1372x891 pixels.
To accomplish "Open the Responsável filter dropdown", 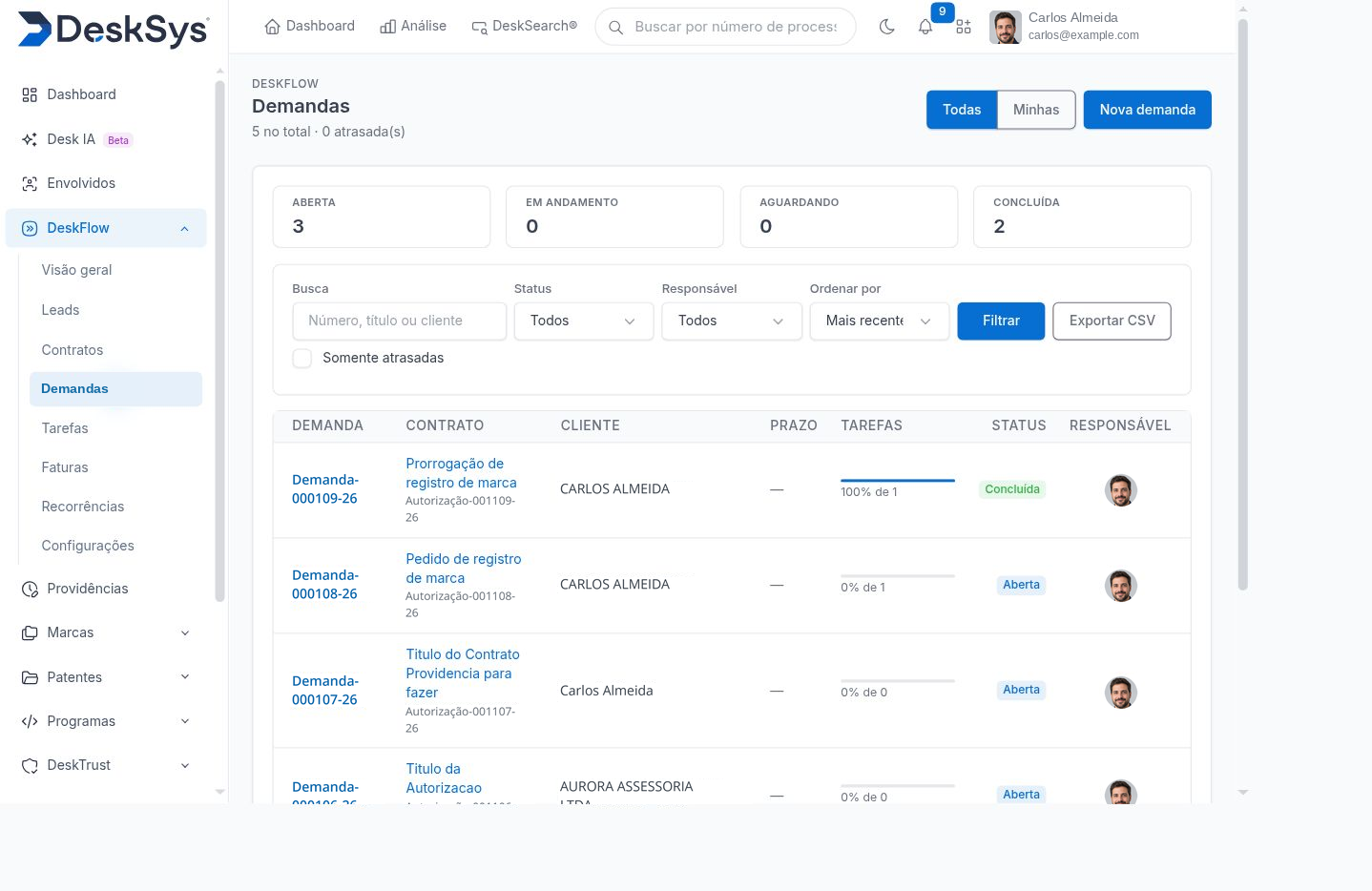I will pyautogui.click(x=732, y=321).
